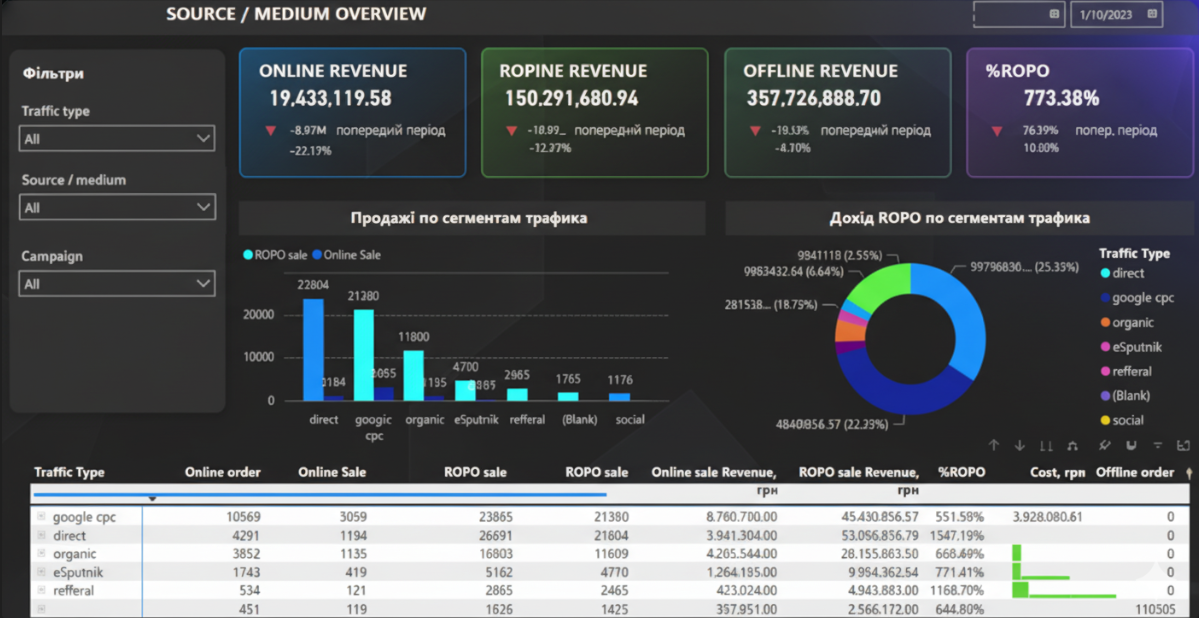
Task: Open the start date calendar picker icon
Action: [x=1054, y=13]
